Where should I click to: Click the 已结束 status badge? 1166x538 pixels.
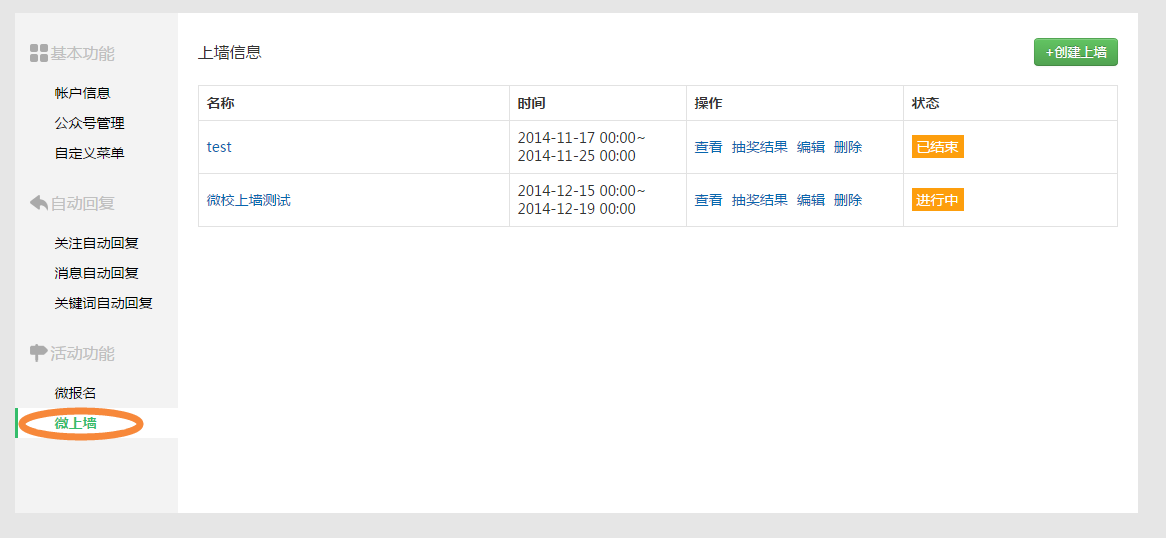pos(938,147)
